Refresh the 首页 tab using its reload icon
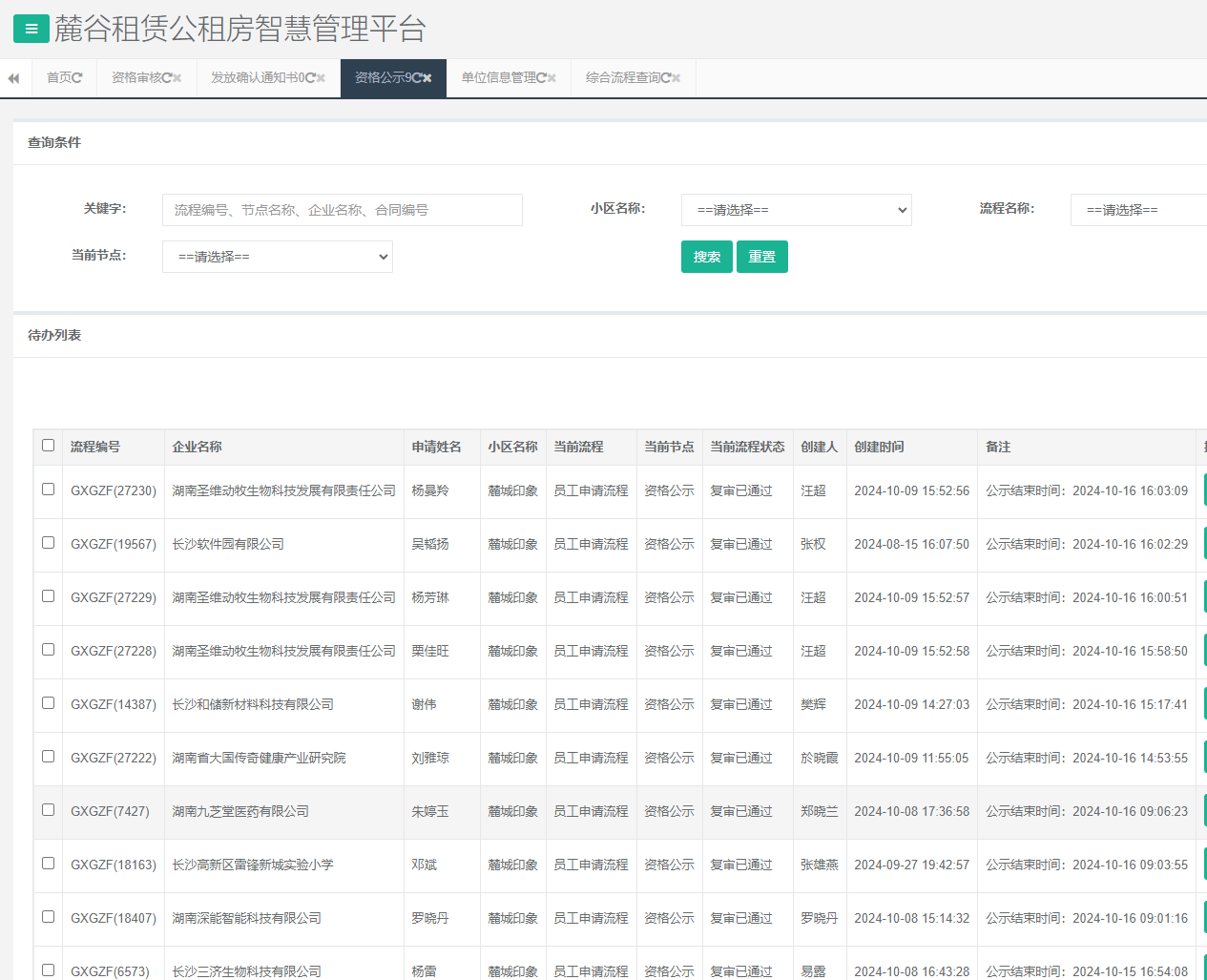 (x=78, y=78)
